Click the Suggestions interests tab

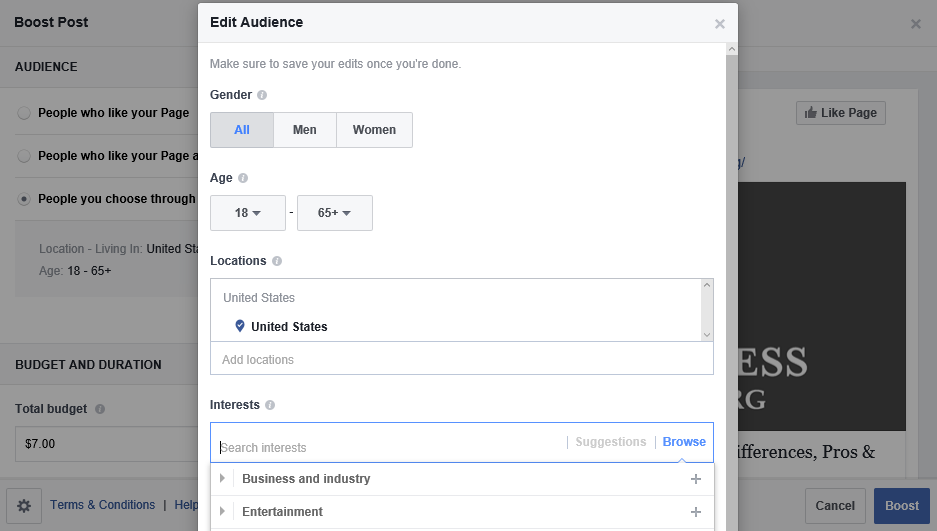point(611,442)
